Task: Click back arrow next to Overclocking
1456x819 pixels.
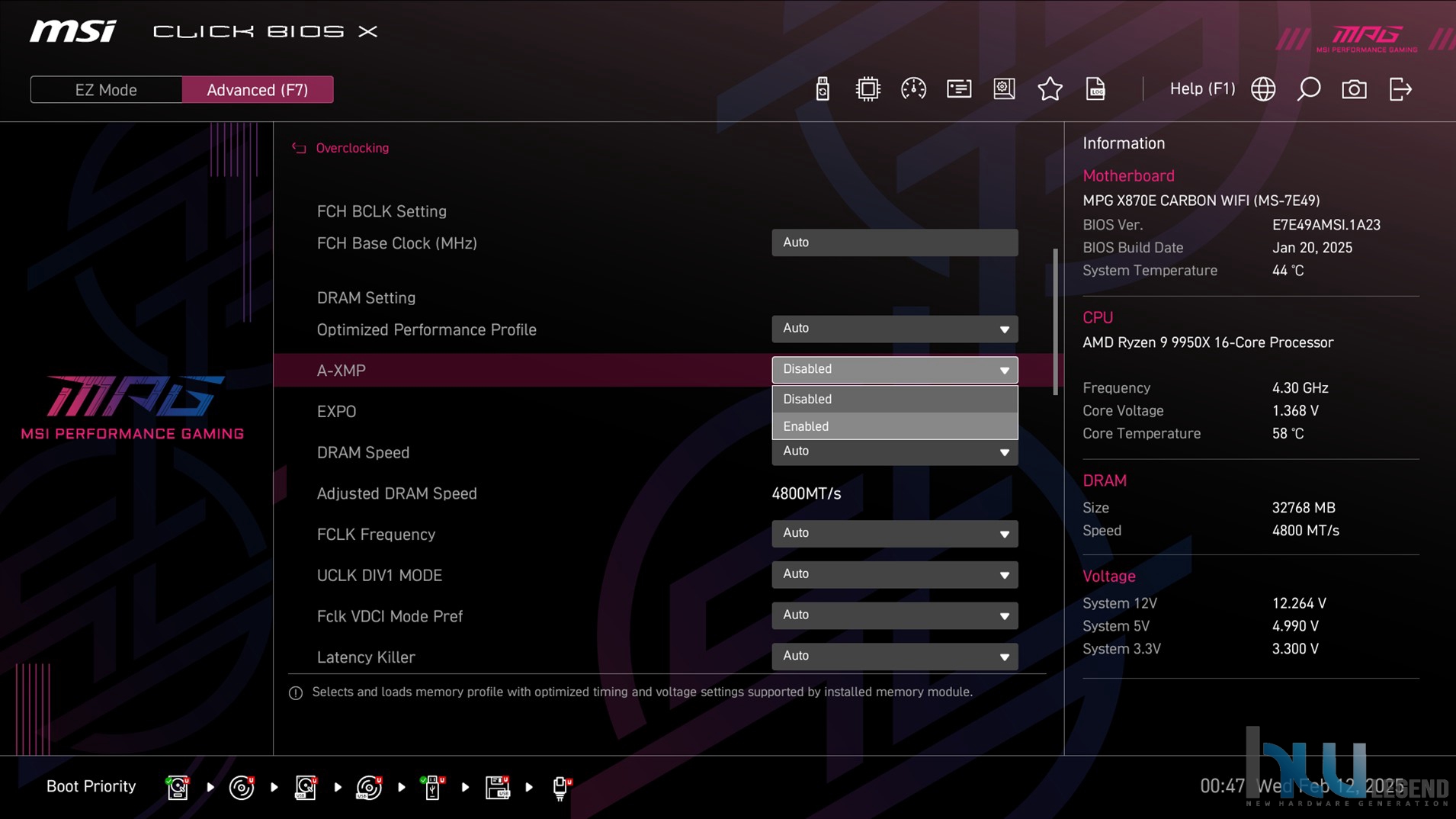Action: (x=299, y=148)
